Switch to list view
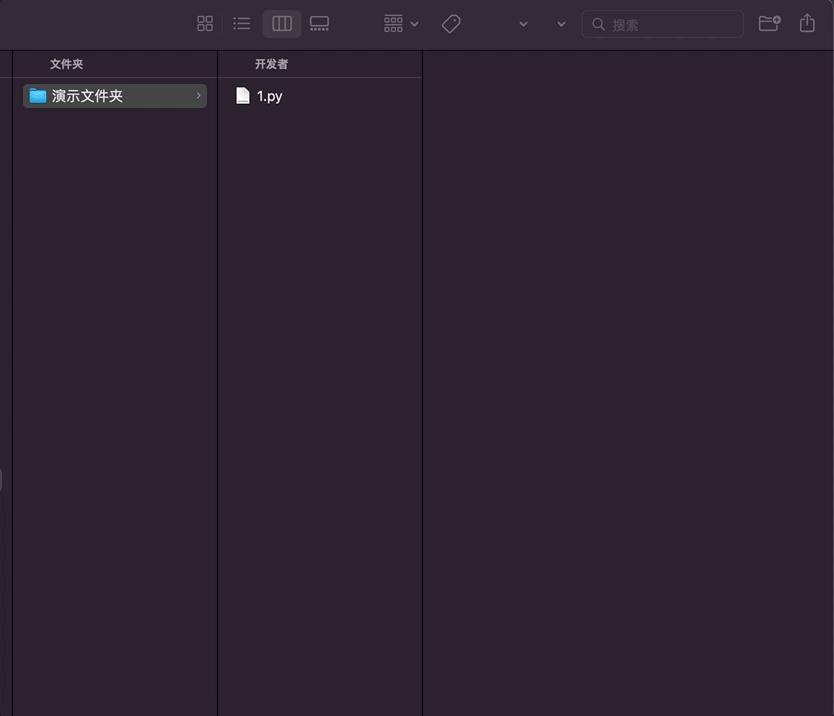The height and width of the screenshot is (716, 834). [241, 23]
